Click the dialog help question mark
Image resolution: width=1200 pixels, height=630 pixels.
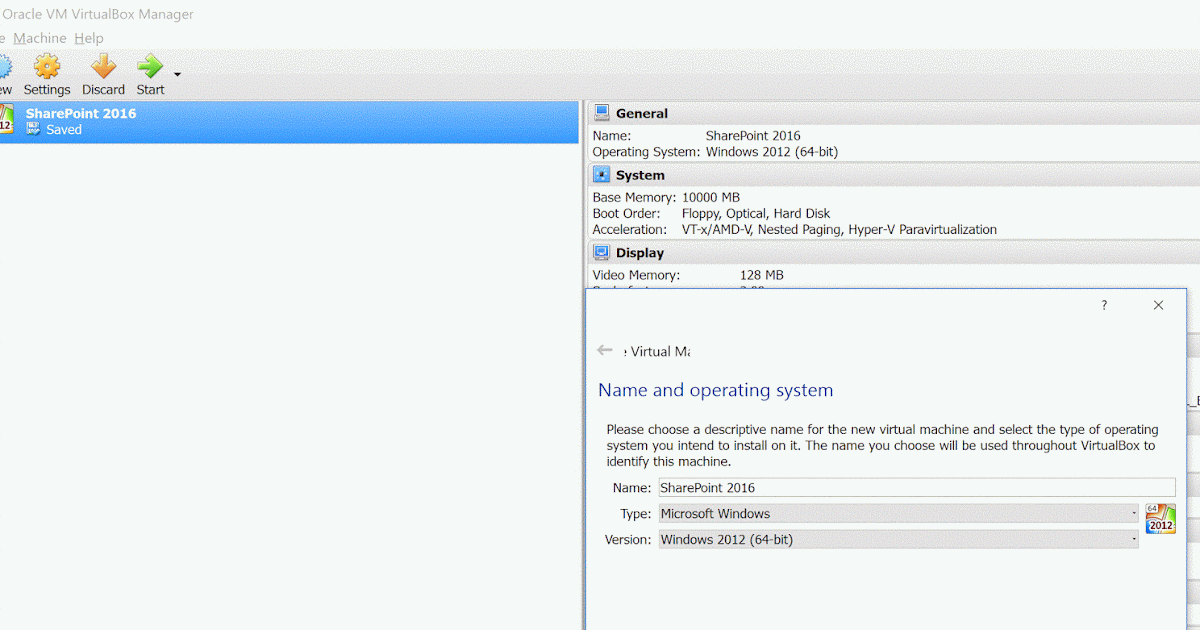(x=1104, y=305)
